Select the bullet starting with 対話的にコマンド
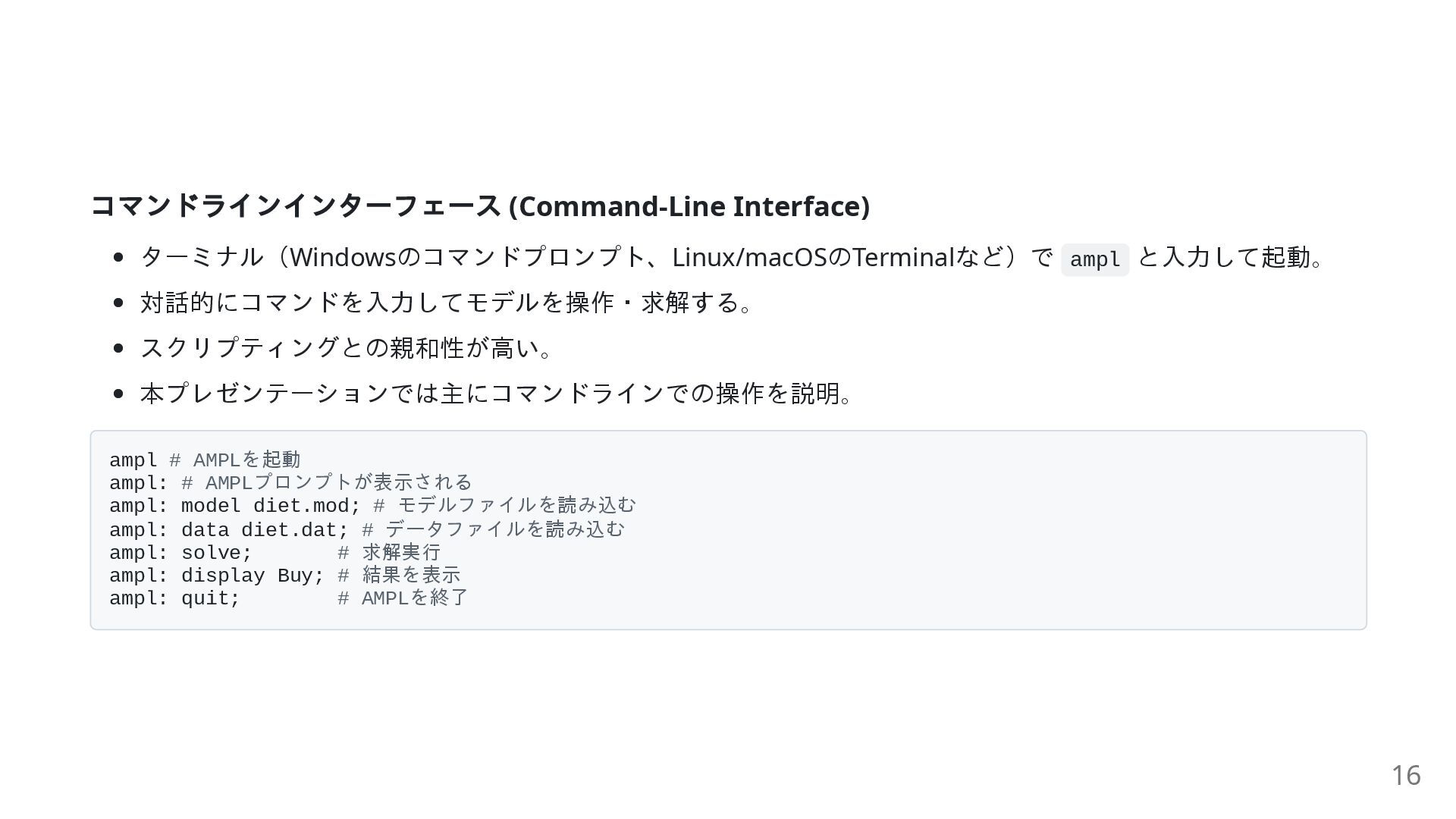The height and width of the screenshot is (819, 1456). coord(446,303)
